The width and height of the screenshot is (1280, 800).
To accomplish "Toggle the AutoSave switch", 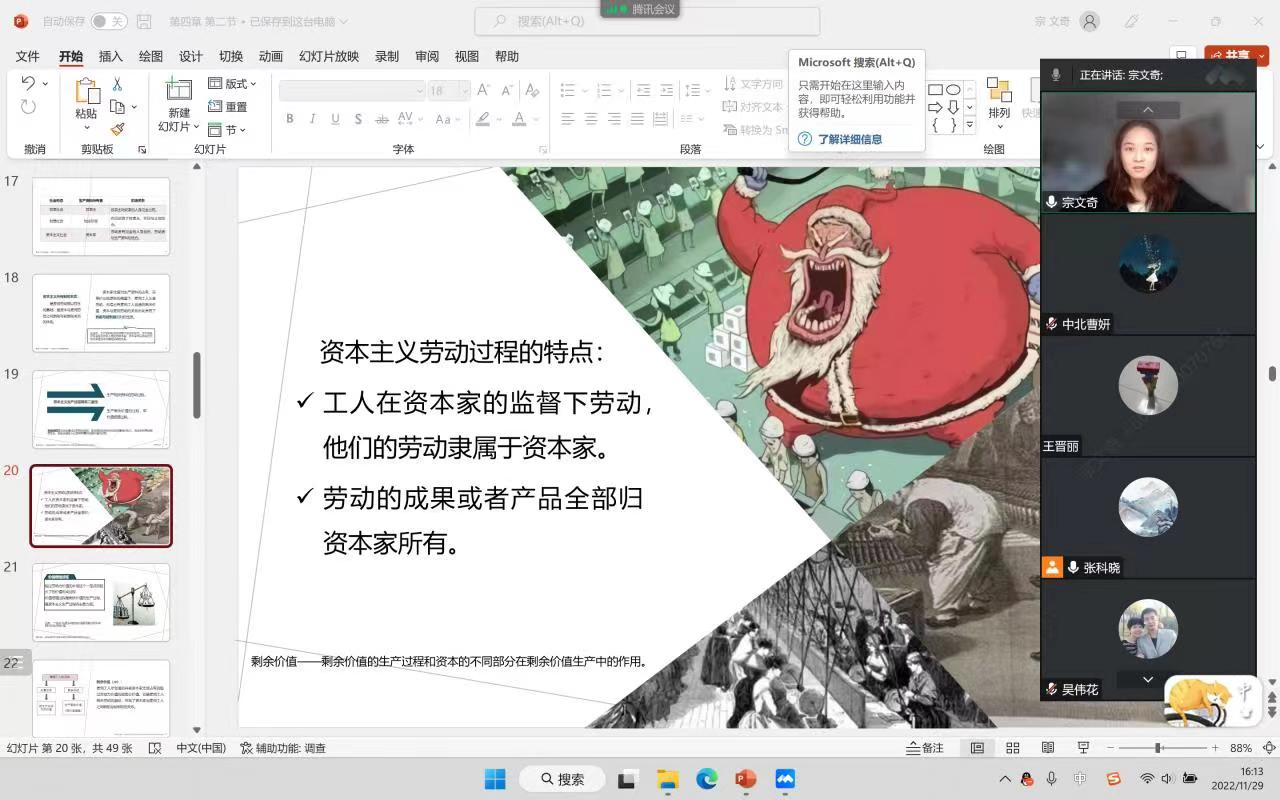I will [x=108, y=21].
